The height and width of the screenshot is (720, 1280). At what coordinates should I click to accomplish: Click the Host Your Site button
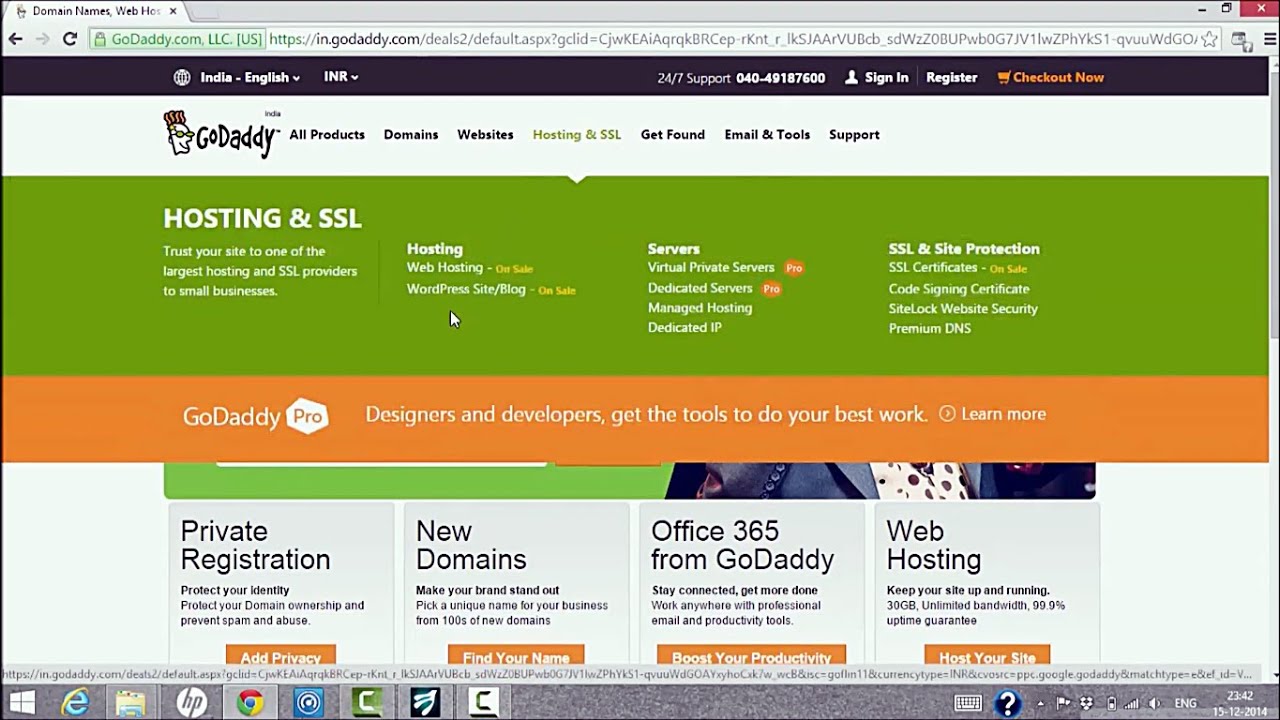click(x=987, y=657)
